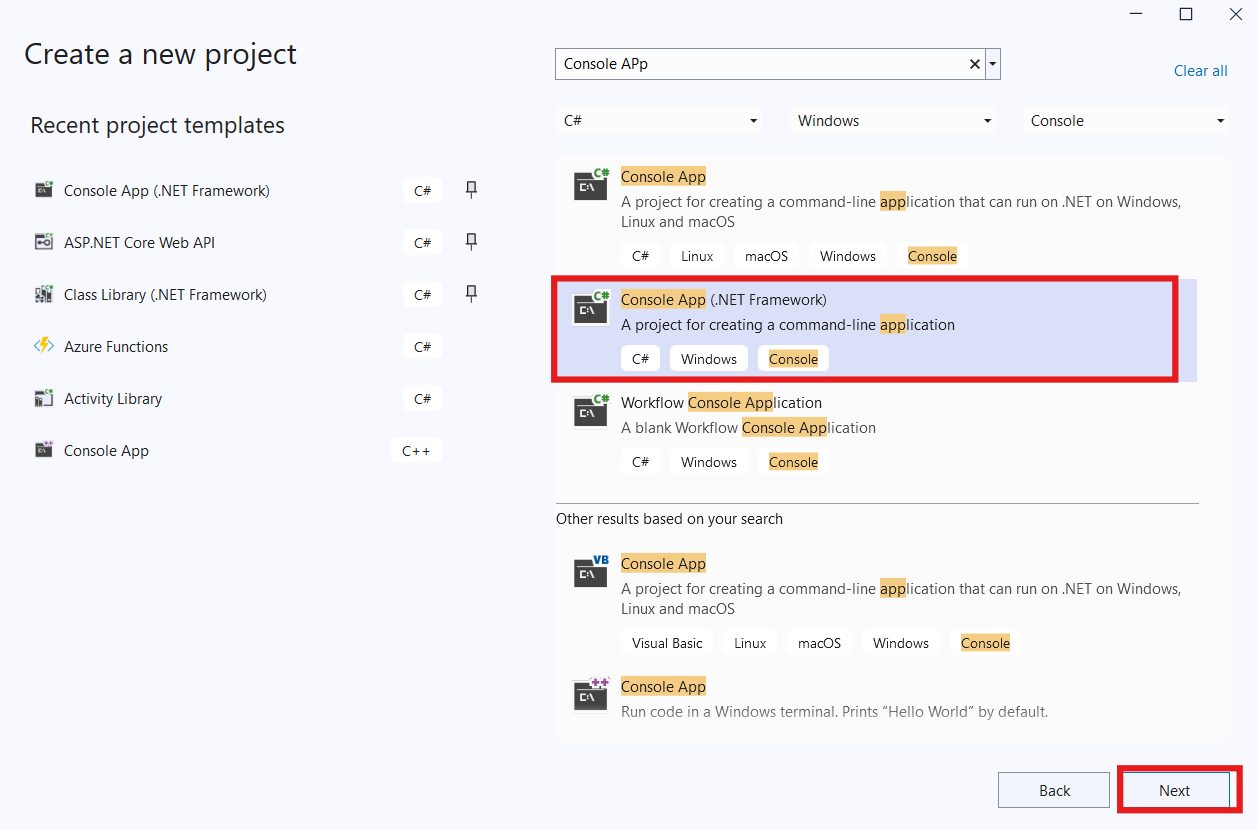Clear the search box text with X
Viewport: 1257px width, 830px height.
click(x=974, y=64)
